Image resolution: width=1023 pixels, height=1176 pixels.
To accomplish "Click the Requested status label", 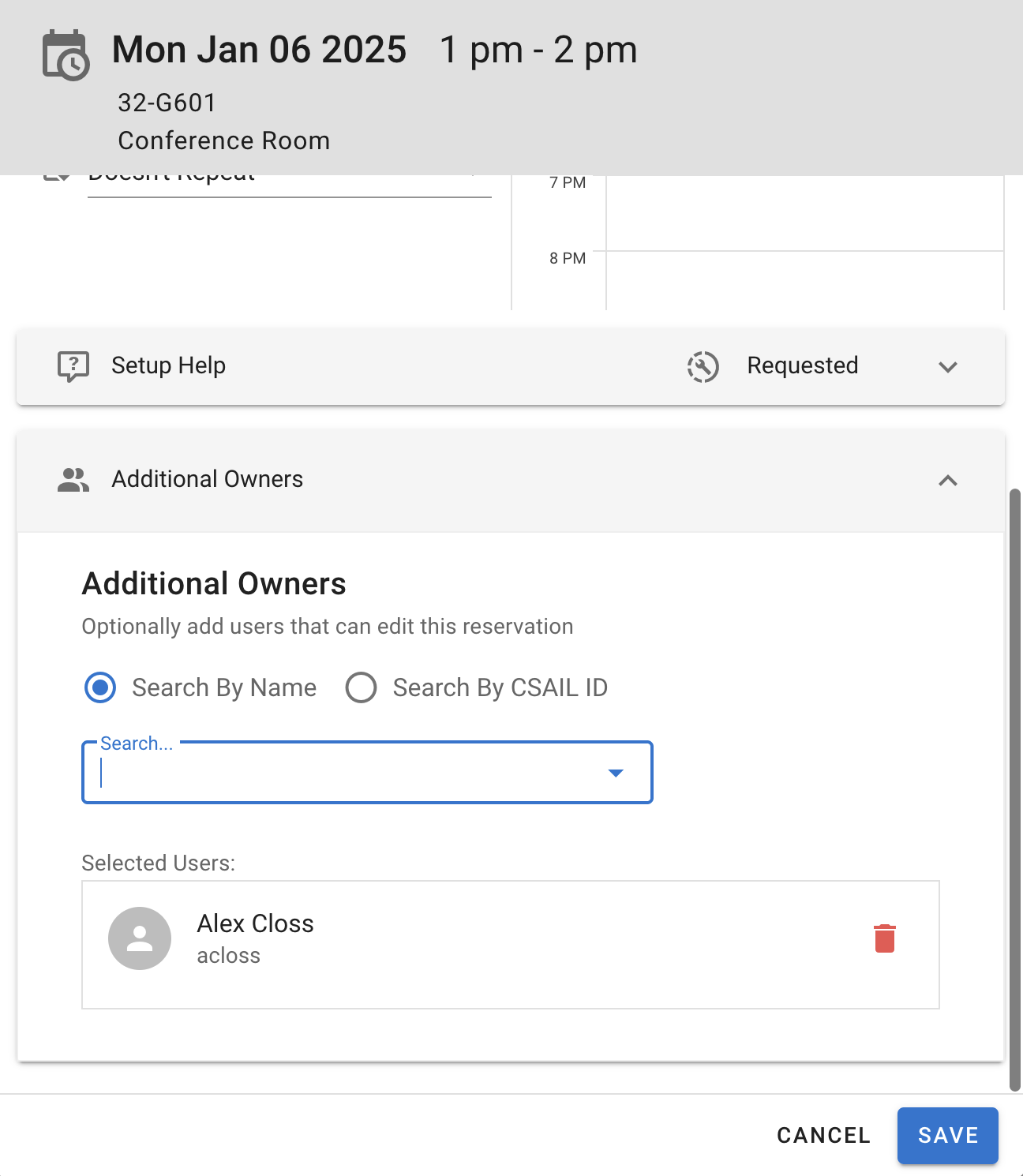I will click(802, 365).
